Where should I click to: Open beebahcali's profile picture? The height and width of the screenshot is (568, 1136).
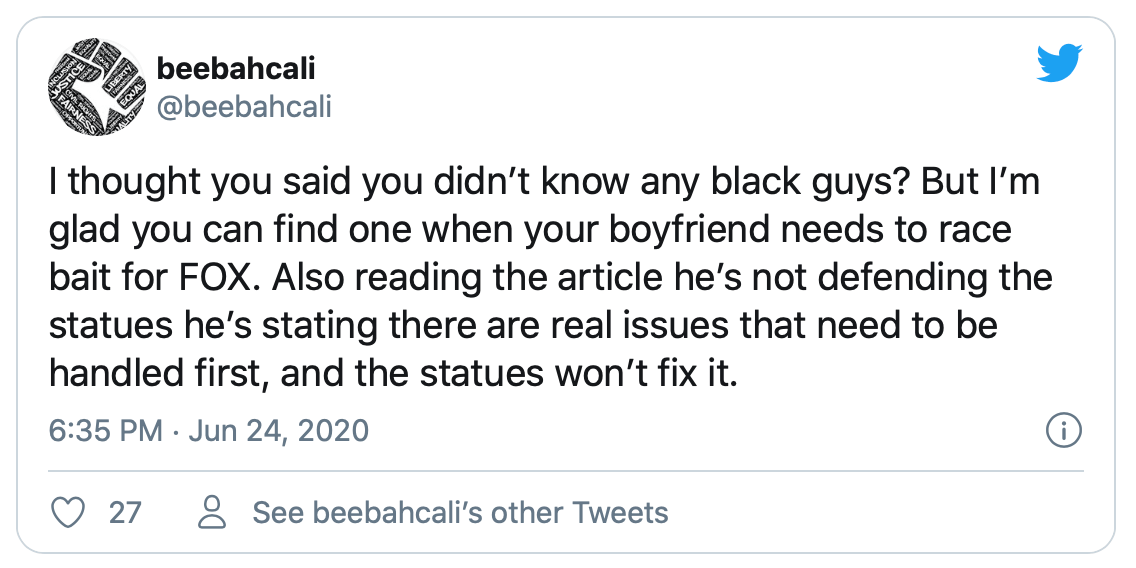coord(91,93)
